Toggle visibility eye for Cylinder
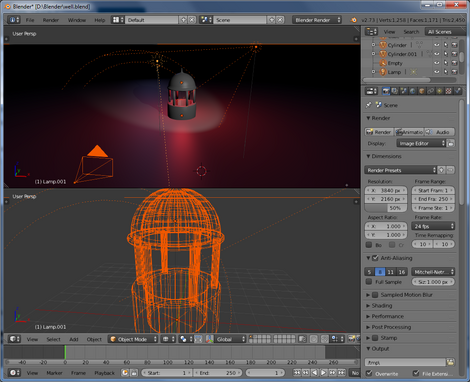Screen dimensions: 470x382 pyautogui.click(x=437, y=45)
